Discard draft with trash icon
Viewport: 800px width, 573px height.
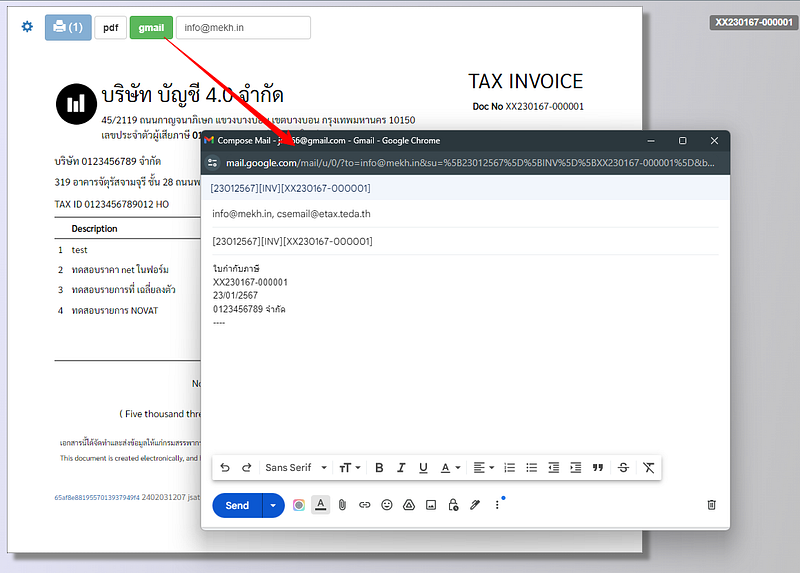[x=711, y=505]
